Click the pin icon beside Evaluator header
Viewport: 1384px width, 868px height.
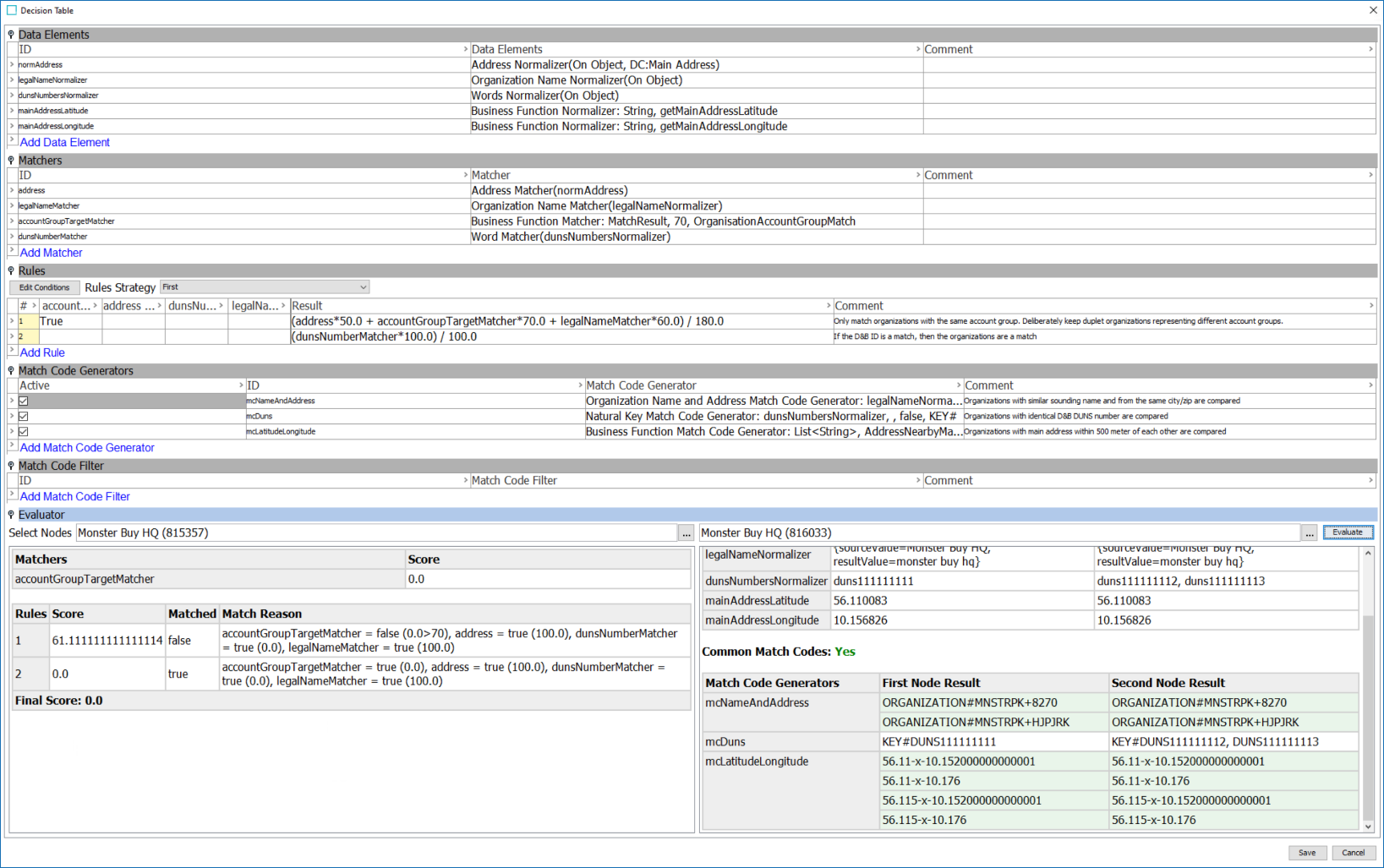click(x=11, y=515)
